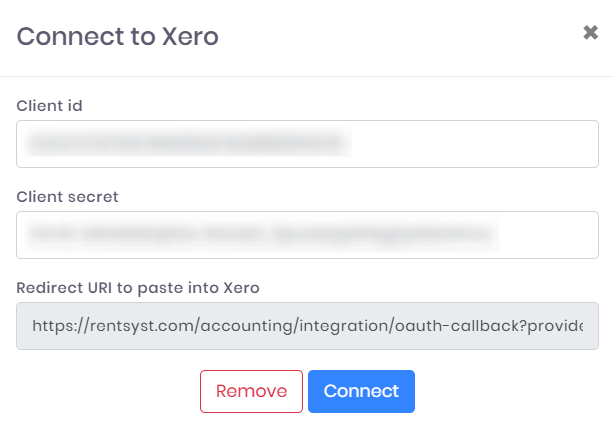Dismiss the modal using the X icon
The image size is (613, 447).
click(590, 33)
